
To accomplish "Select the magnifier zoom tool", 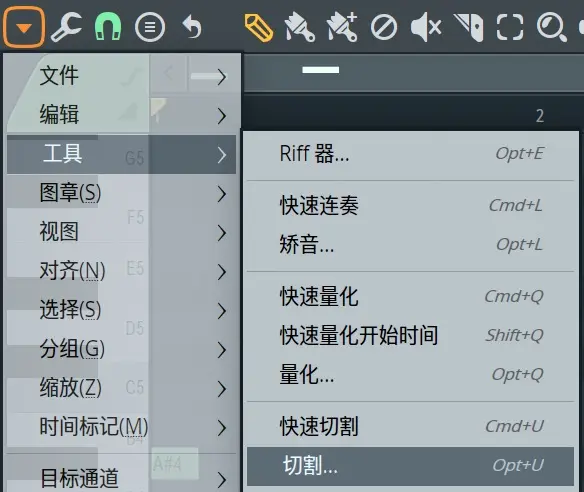I will click(x=552, y=27).
